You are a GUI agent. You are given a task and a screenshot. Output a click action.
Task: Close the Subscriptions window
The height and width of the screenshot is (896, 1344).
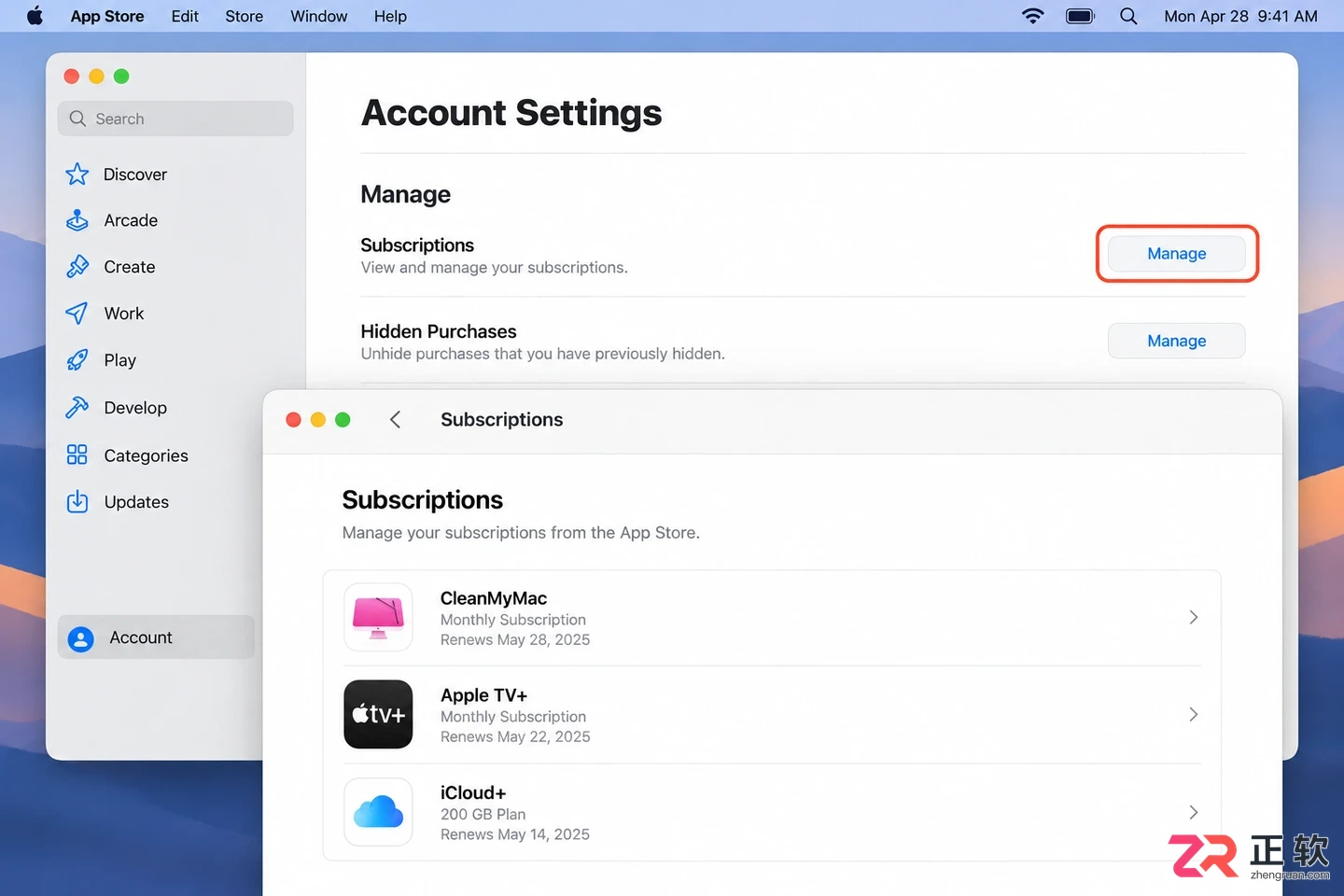click(293, 420)
